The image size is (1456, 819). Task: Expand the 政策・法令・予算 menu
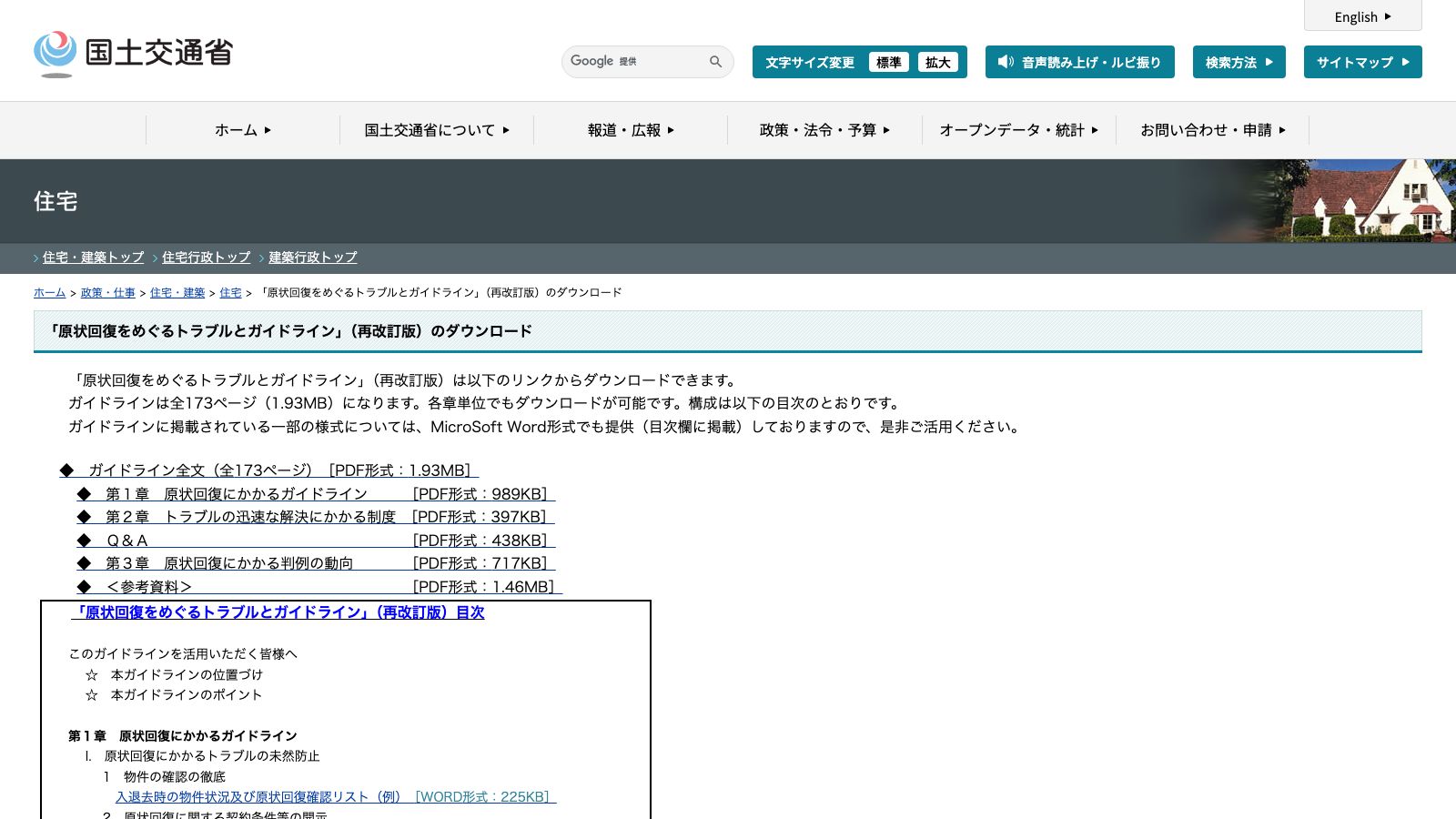click(824, 130)
